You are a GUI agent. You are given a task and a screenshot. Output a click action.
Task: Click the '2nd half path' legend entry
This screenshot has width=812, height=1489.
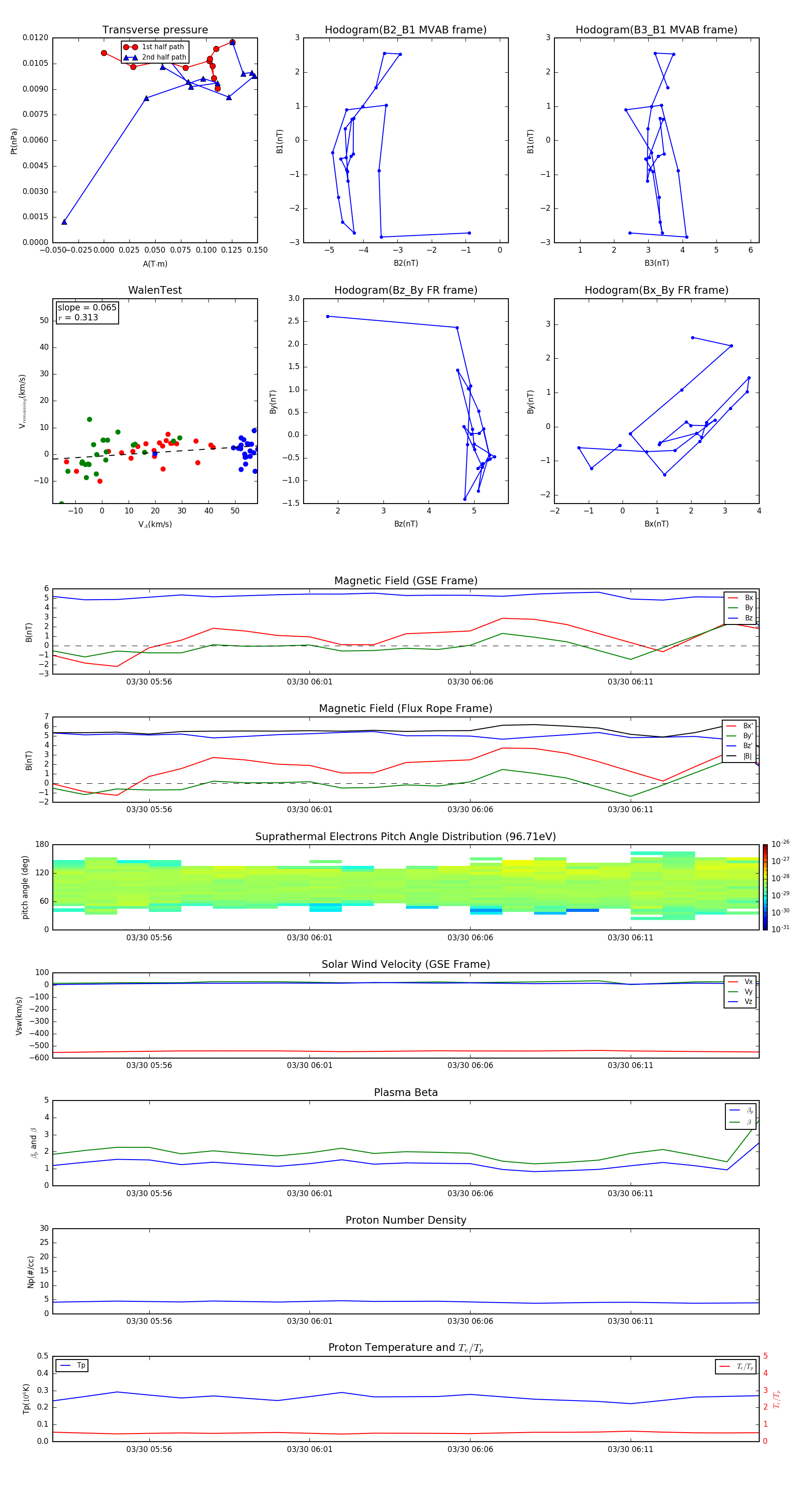pyautogui.click(x=154, y=57)
